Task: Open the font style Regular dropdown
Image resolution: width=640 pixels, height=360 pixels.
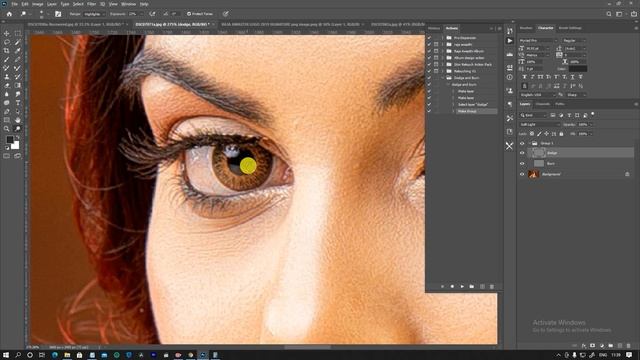Action: 574,41
